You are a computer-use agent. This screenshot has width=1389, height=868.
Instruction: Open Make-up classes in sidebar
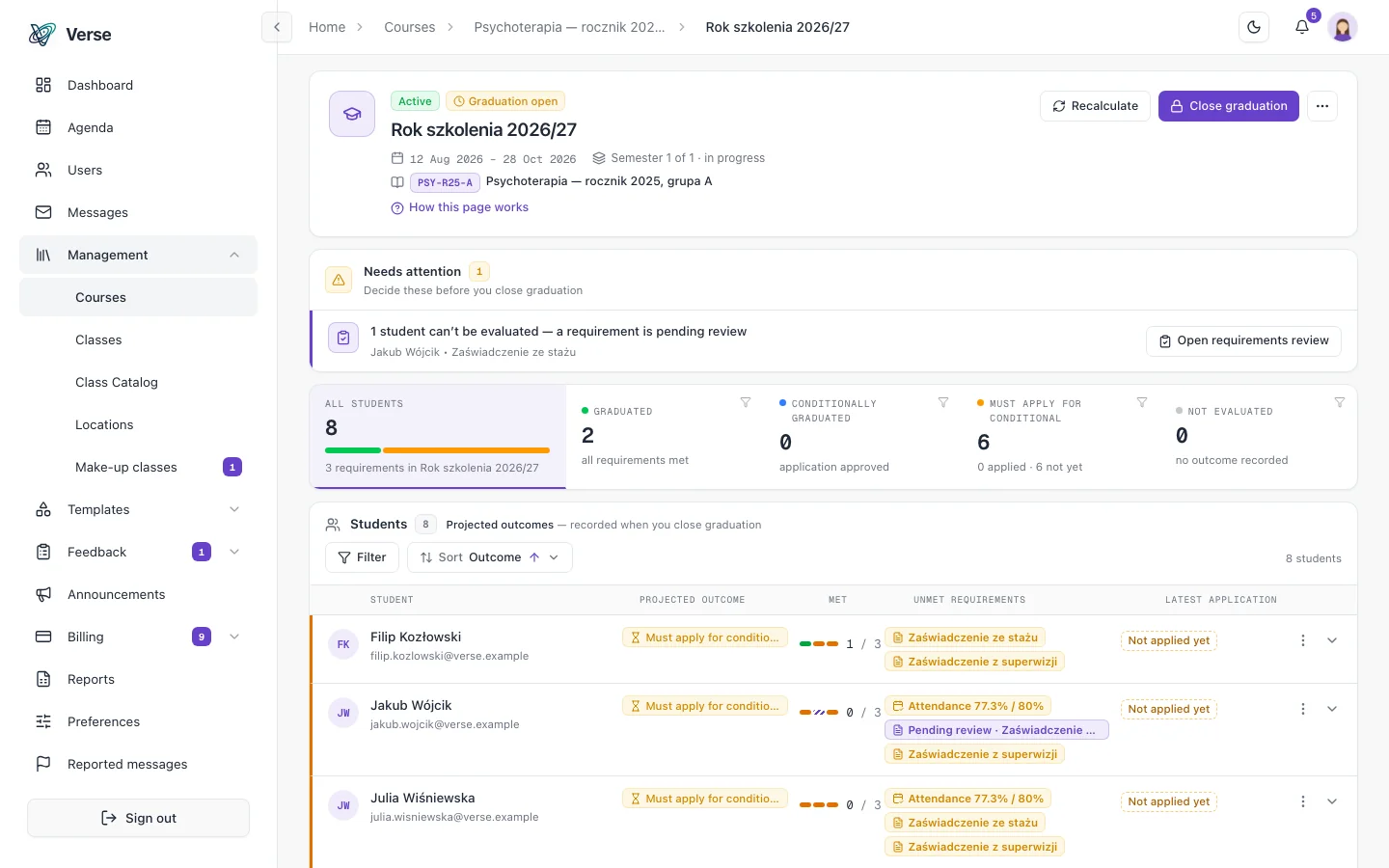tap(138, 467)
